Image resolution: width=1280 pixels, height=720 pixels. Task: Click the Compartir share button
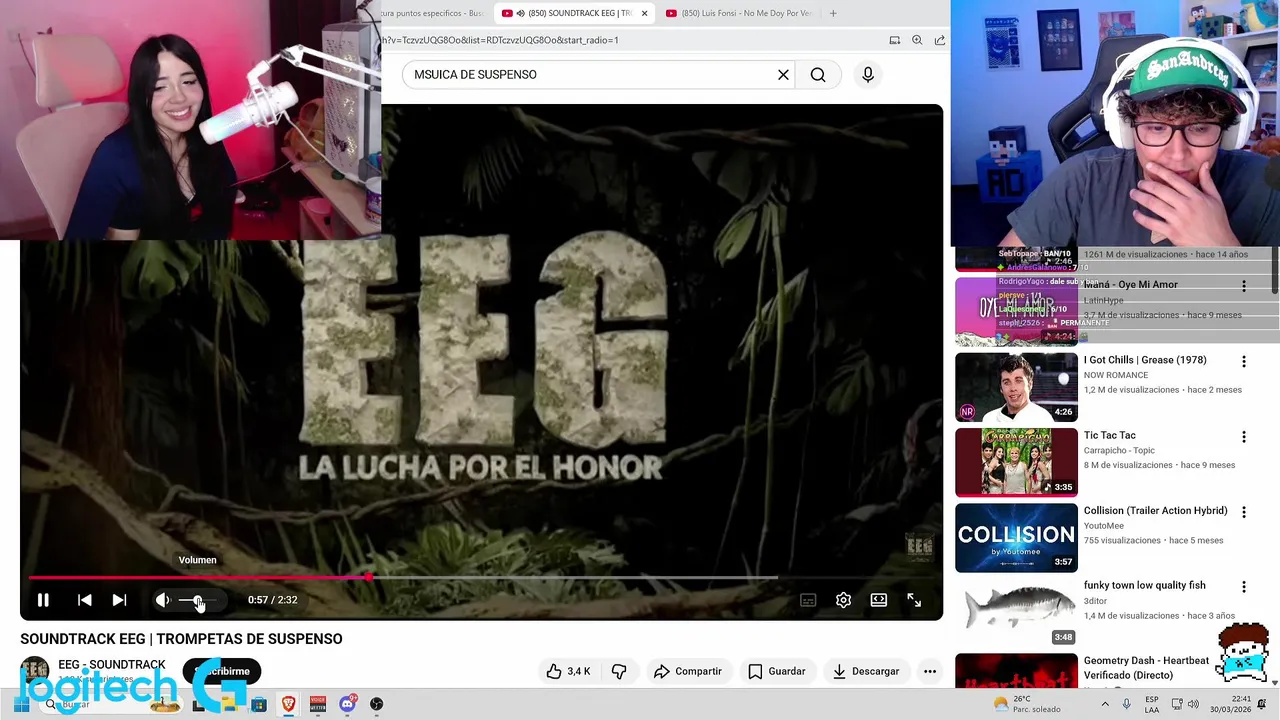[x=687, y=671]
